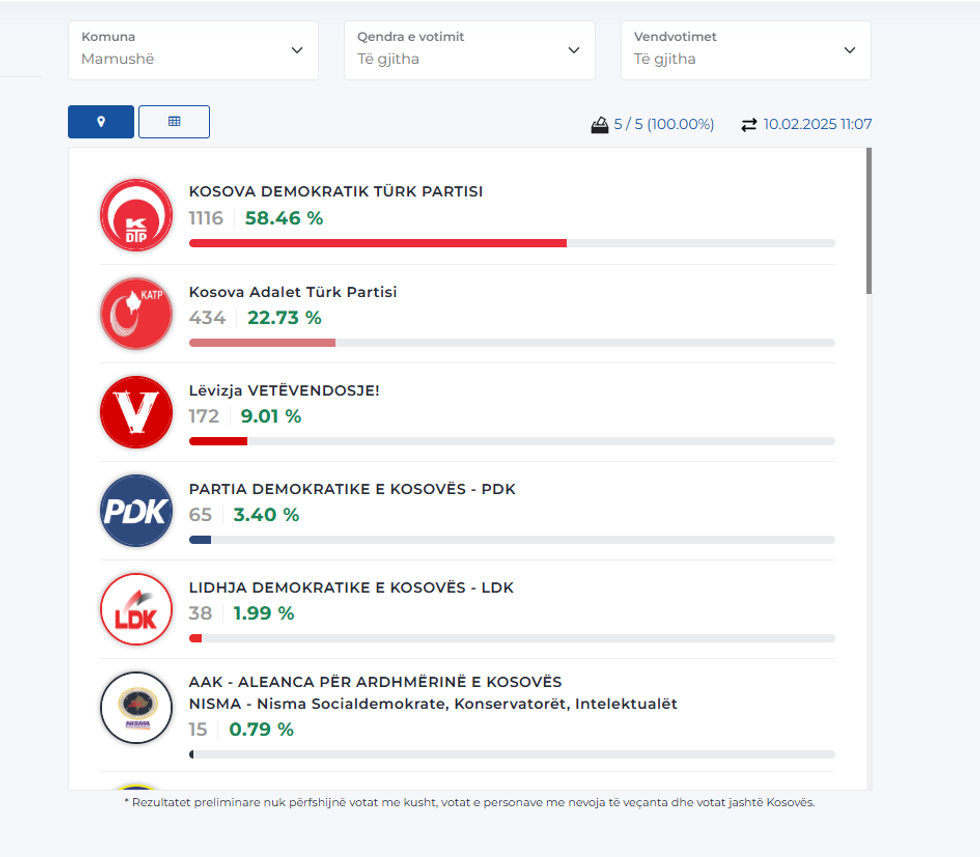Click the LDK party logo
Image resolution: width=980 pixels, height=857 pixels.
pos(137,609)
